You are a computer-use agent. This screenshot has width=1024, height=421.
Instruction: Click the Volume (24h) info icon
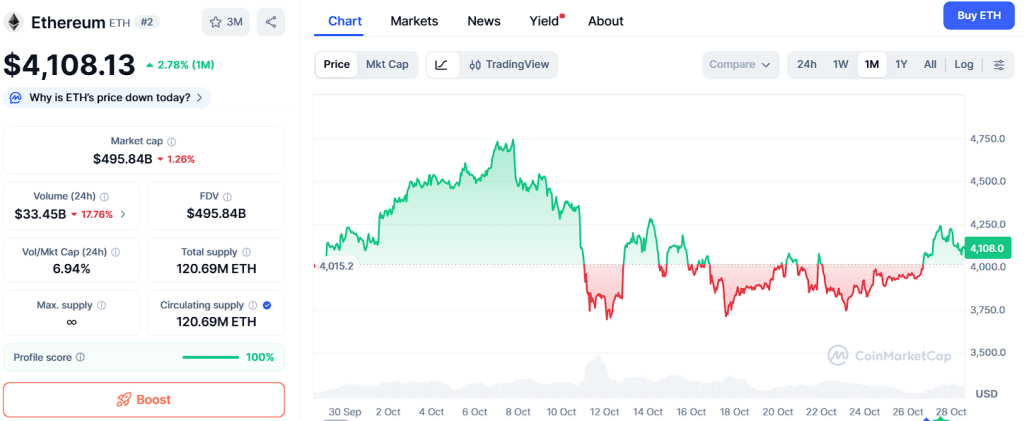click(105, 197)
